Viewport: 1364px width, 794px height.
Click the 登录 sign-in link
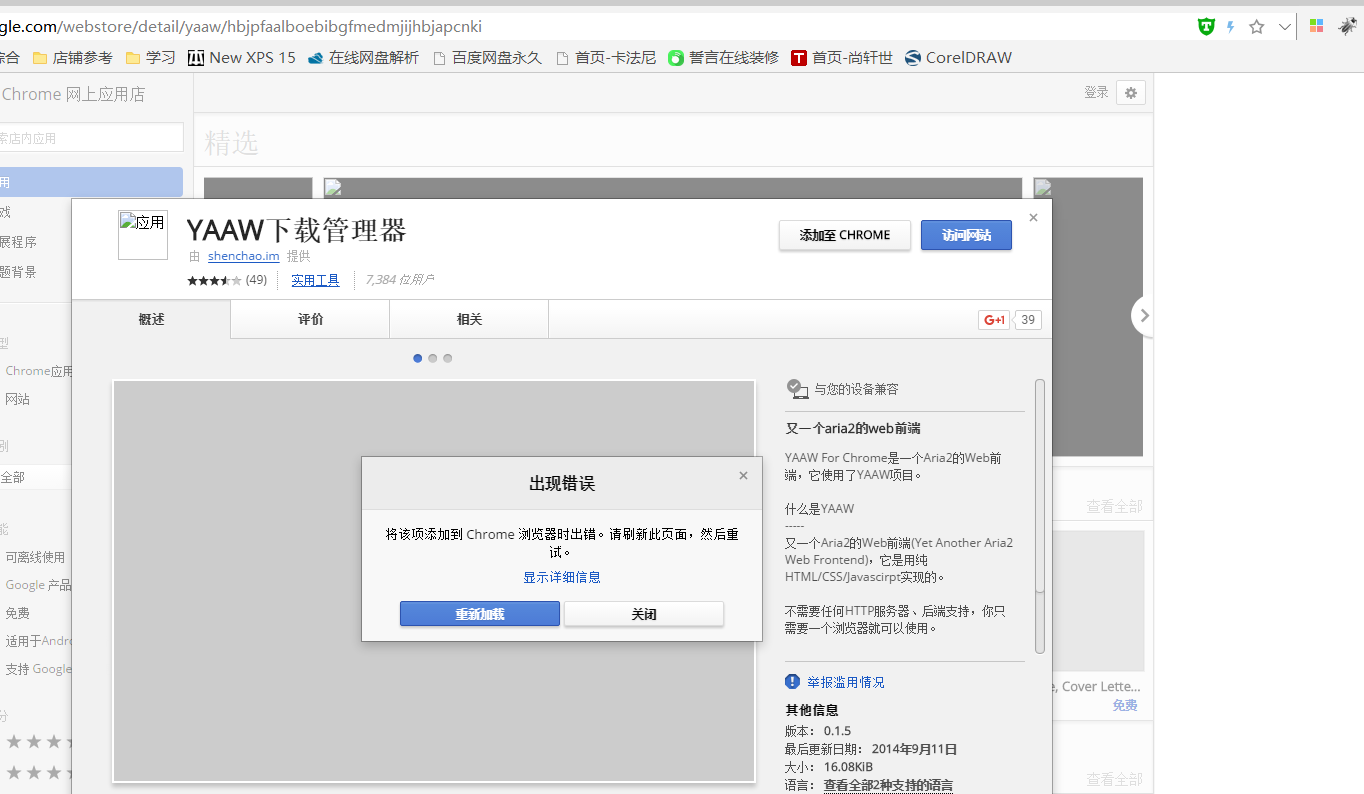click(x=1096, y=92)
